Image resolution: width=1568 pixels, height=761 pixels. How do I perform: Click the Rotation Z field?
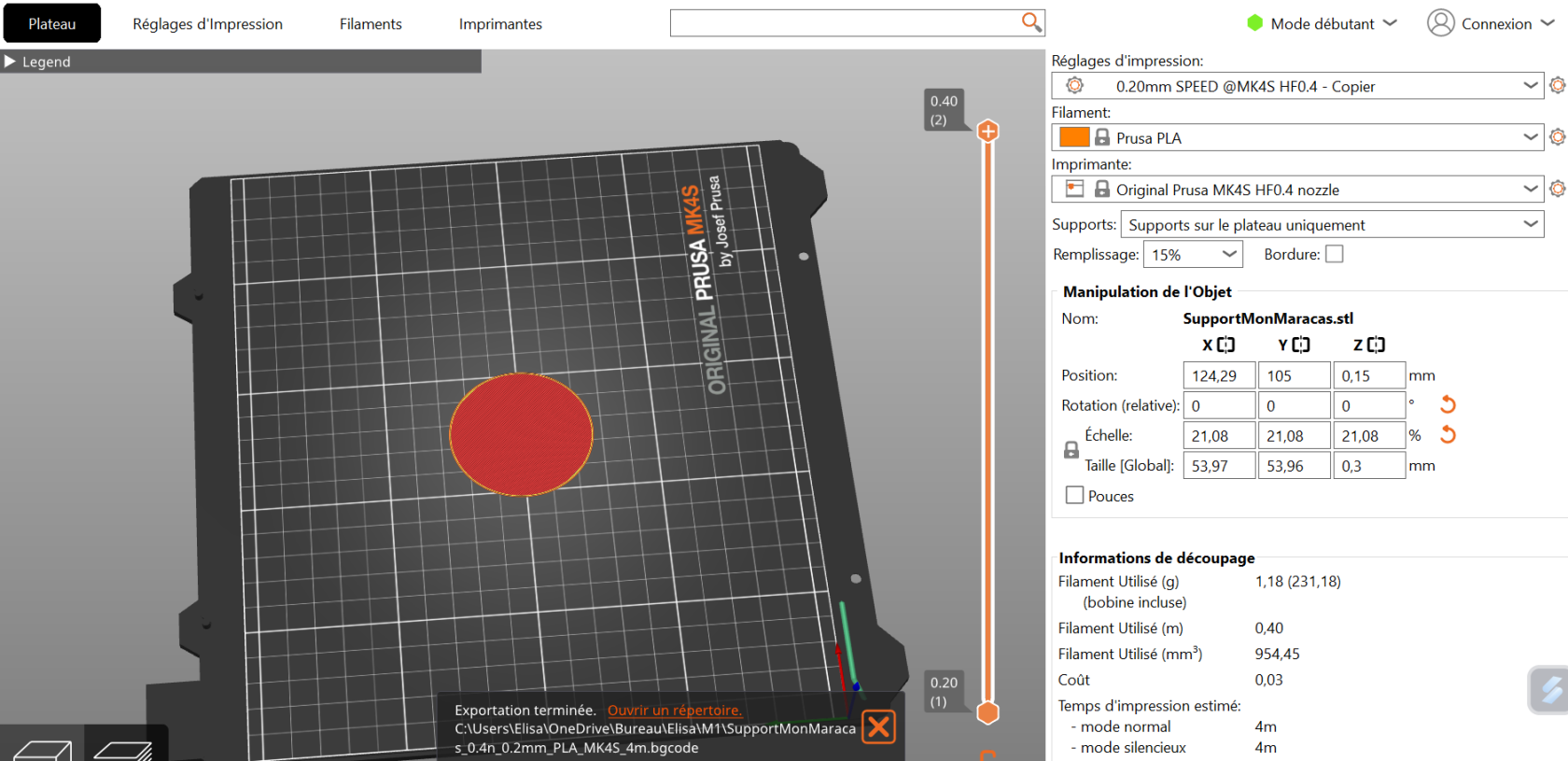(x=1369, y=405)
